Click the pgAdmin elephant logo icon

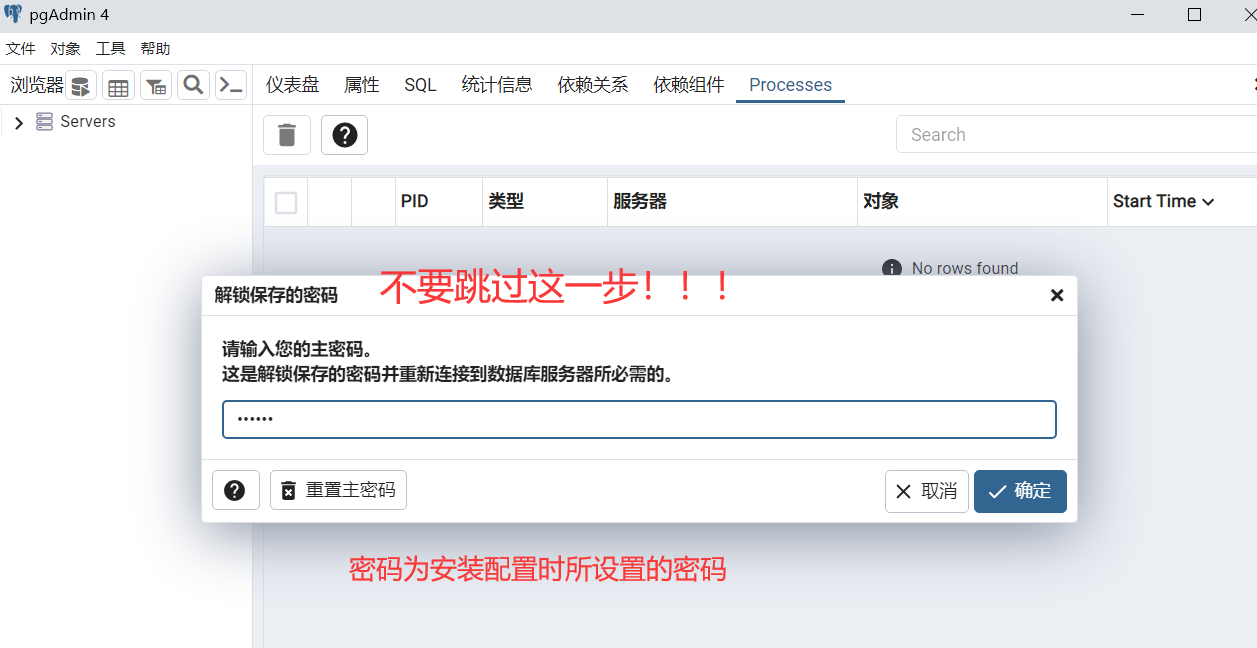click(13, 14)
